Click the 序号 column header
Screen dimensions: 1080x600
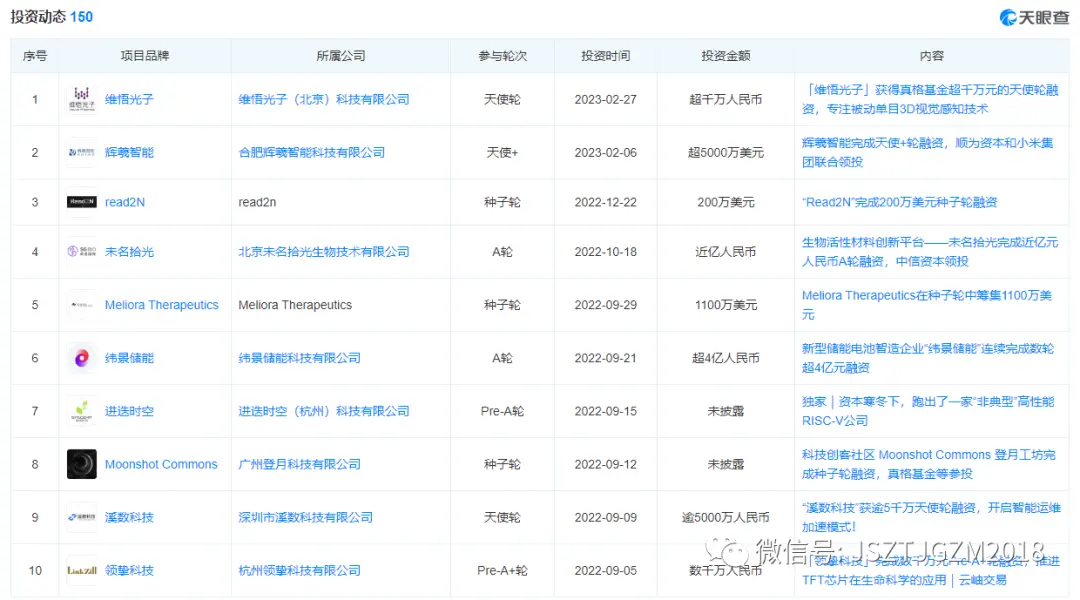34,56
